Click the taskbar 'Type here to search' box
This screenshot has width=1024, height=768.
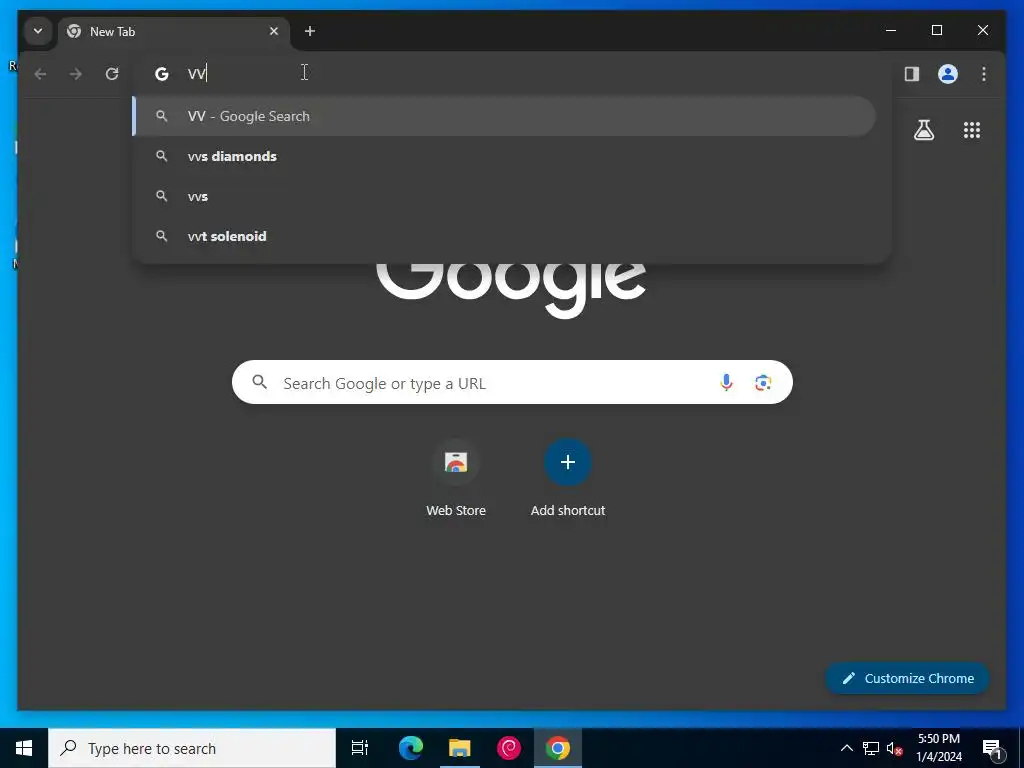click(x=192, y=748)
